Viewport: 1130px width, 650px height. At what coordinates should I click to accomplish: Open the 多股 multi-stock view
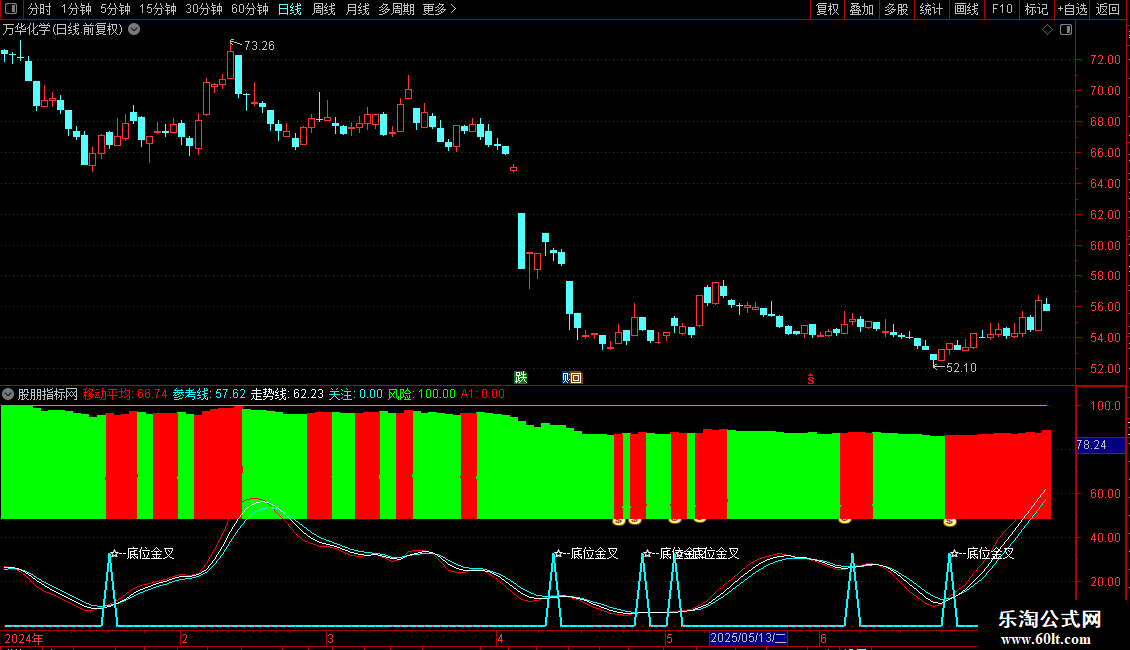(x=897, y=9)
